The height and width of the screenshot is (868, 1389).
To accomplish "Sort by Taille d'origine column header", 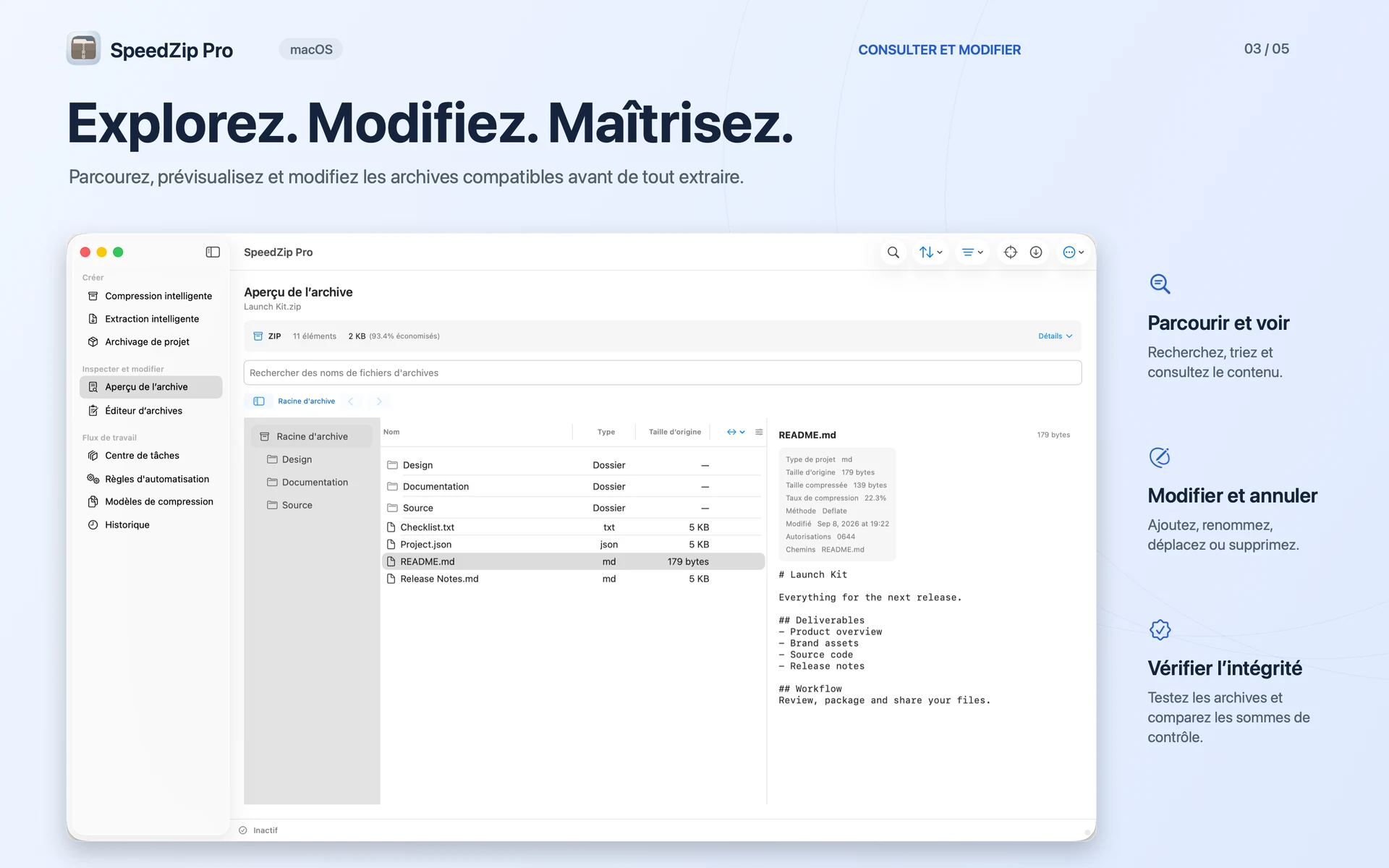I will tap(674, 433).
